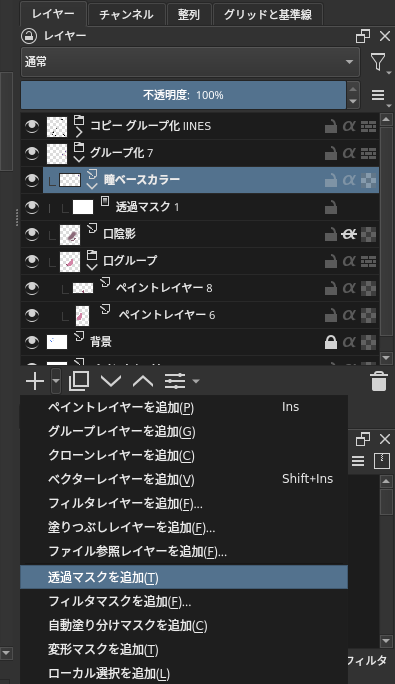The image size is (395, 684).
Task: Set opacity using the 不透明度 slider
Action: pos(183,95)
